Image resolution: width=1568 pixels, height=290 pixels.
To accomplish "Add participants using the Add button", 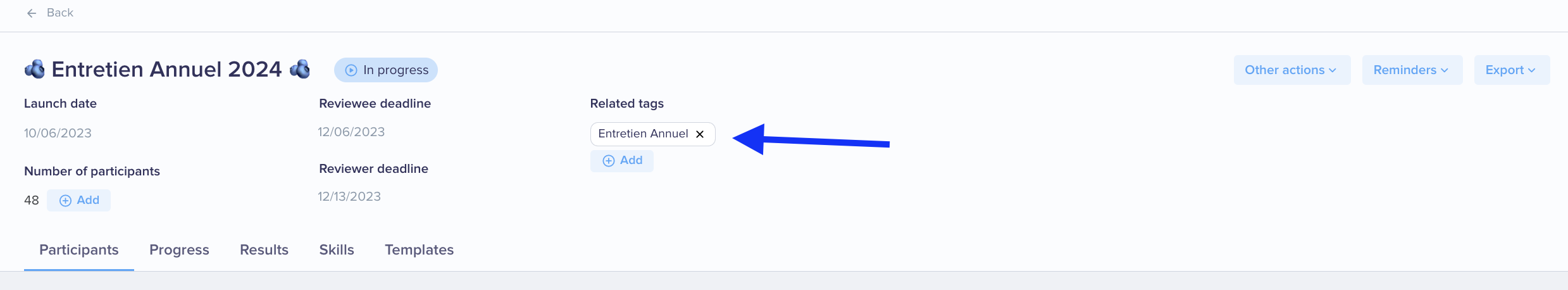I will (x=78, y=201).
